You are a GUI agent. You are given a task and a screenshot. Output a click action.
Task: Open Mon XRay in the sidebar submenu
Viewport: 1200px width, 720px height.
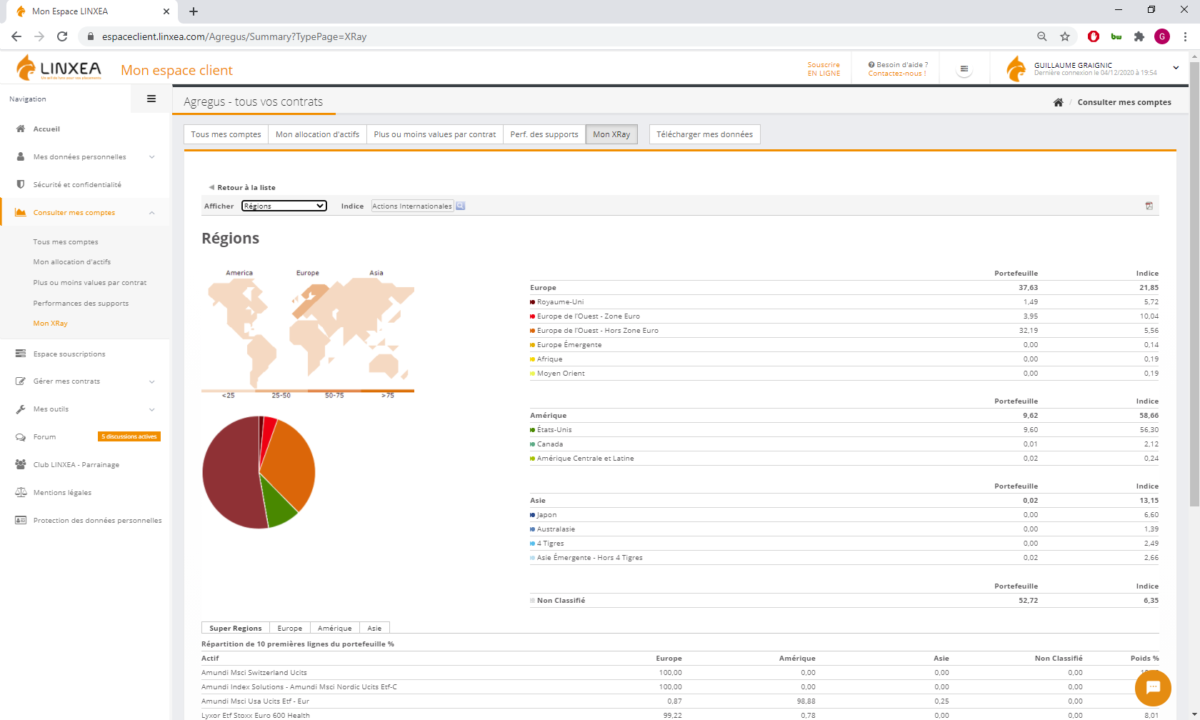50,323
